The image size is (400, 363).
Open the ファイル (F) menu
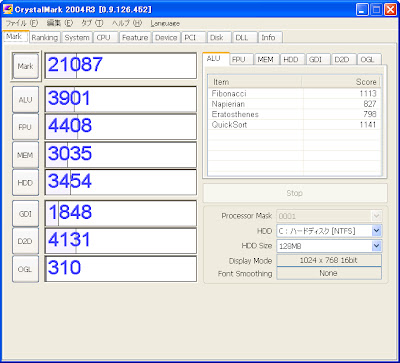(23, 23)
